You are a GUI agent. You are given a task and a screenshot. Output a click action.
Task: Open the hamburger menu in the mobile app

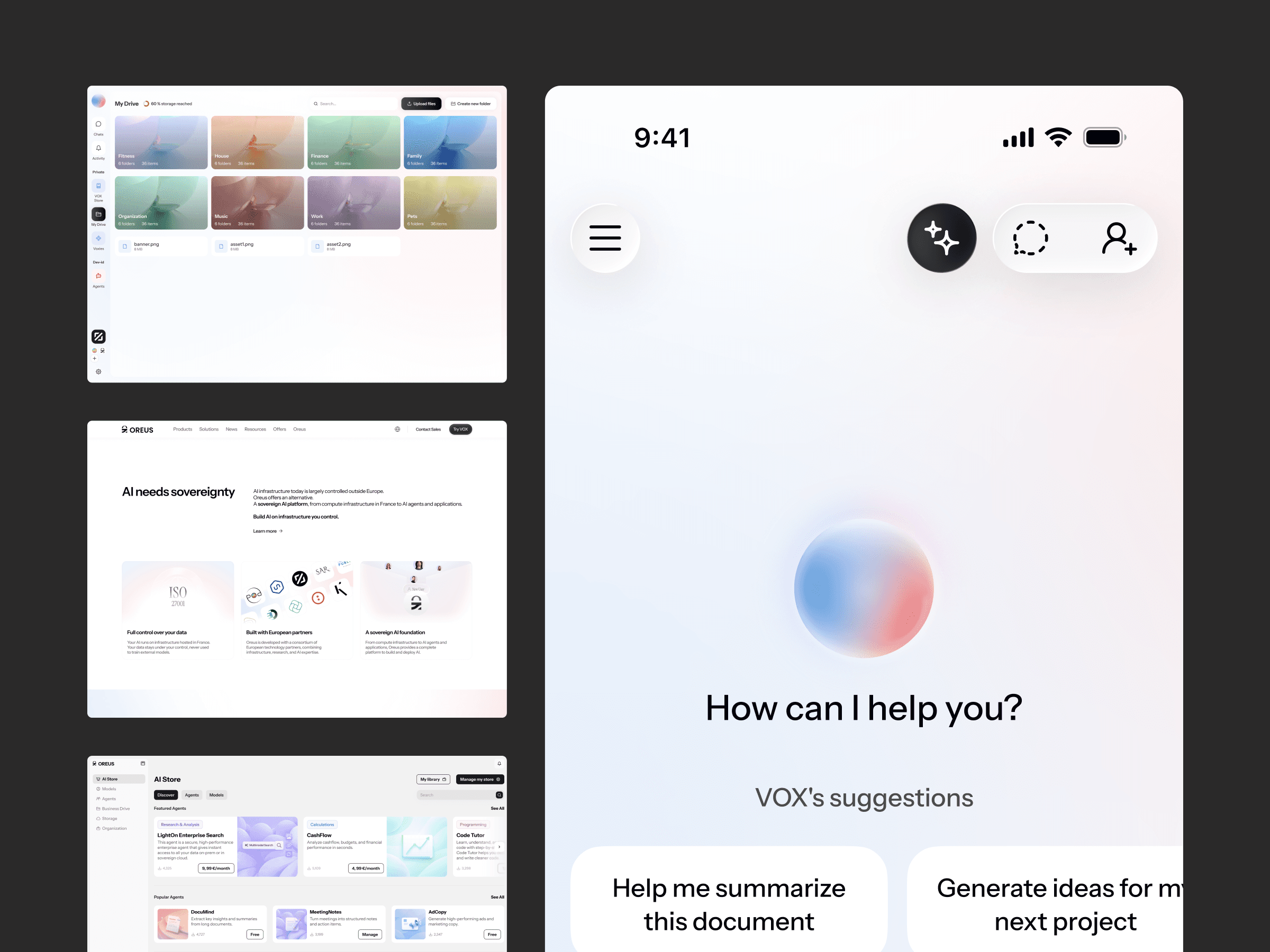tap(604, 237)
